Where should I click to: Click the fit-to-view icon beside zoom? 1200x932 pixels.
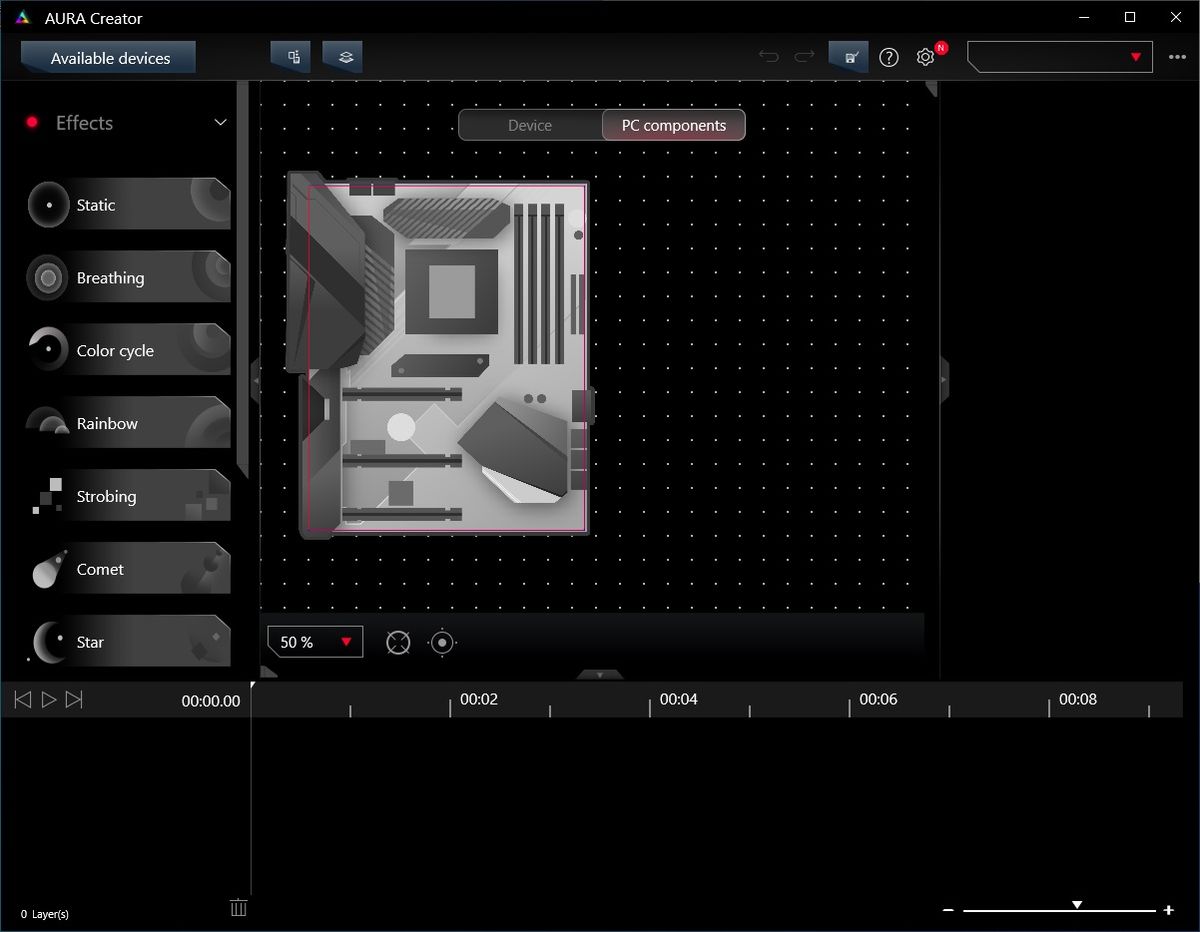[398, 642]
